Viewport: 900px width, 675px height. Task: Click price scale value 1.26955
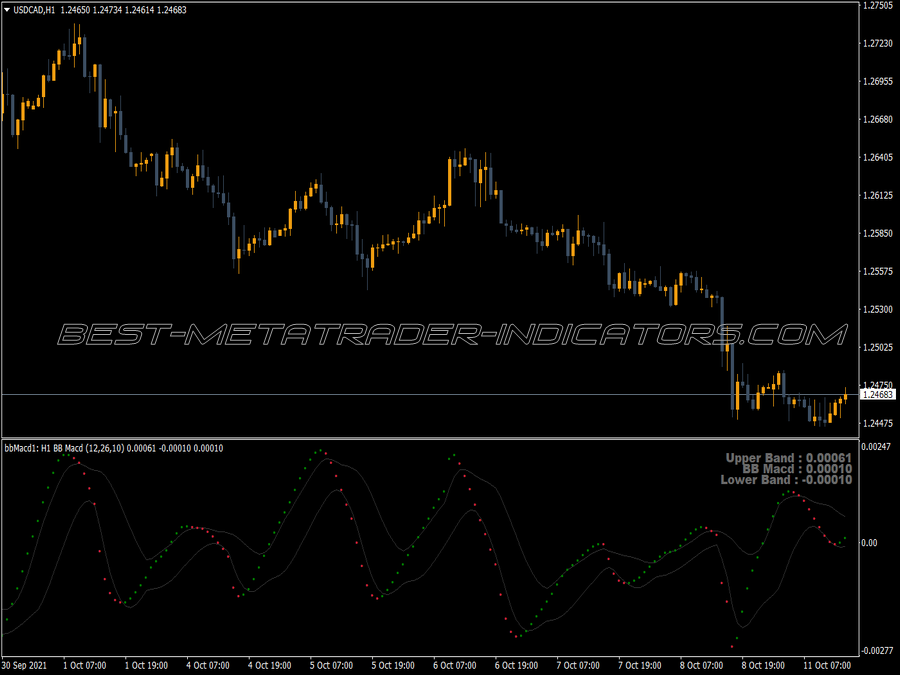click(x=878, y=81)
